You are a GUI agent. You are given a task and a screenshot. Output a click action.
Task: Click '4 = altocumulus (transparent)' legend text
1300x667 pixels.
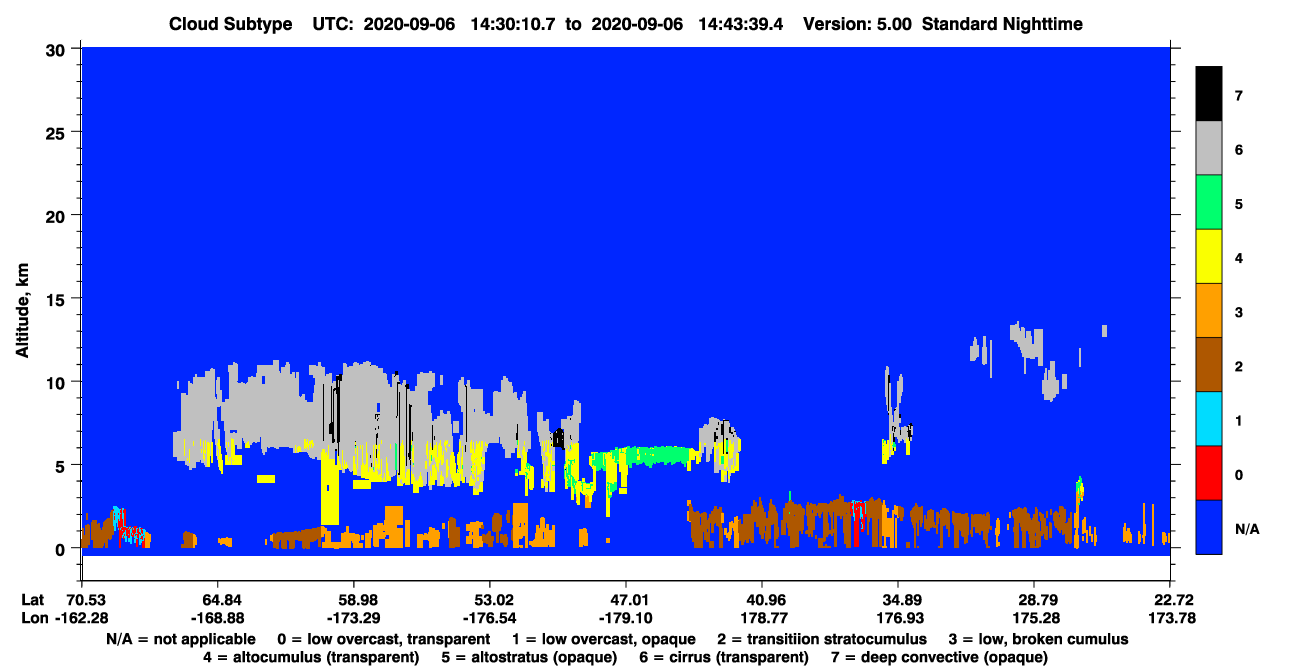click(x=311, y=657)
